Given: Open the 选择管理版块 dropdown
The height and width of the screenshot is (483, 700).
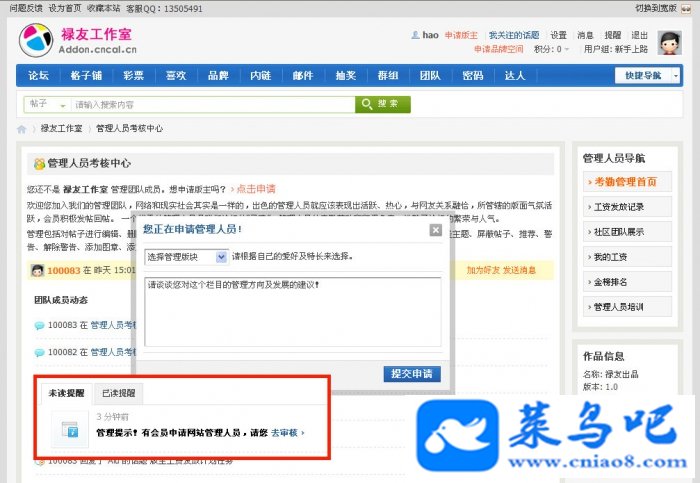Looking at the screenshot, I should pos(186,257).
